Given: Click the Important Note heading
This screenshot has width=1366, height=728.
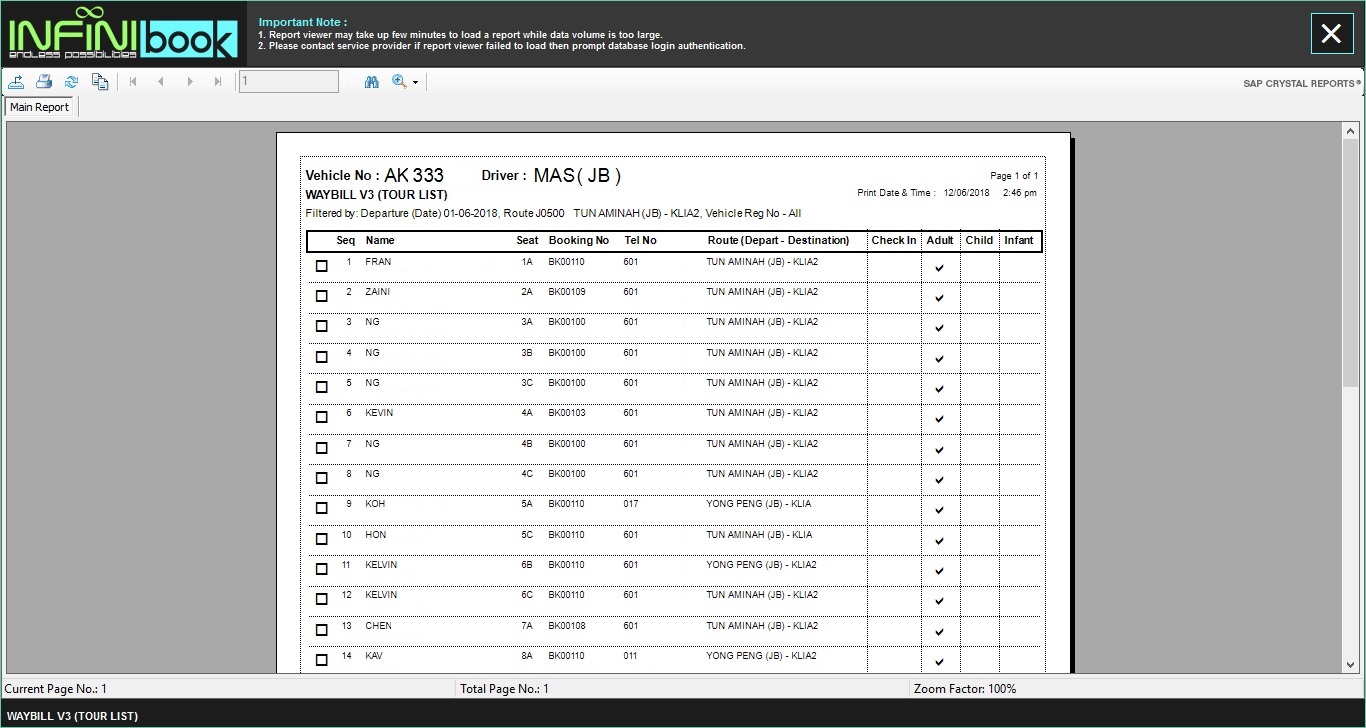Looking at the screenshot, I should click(303, 22).
